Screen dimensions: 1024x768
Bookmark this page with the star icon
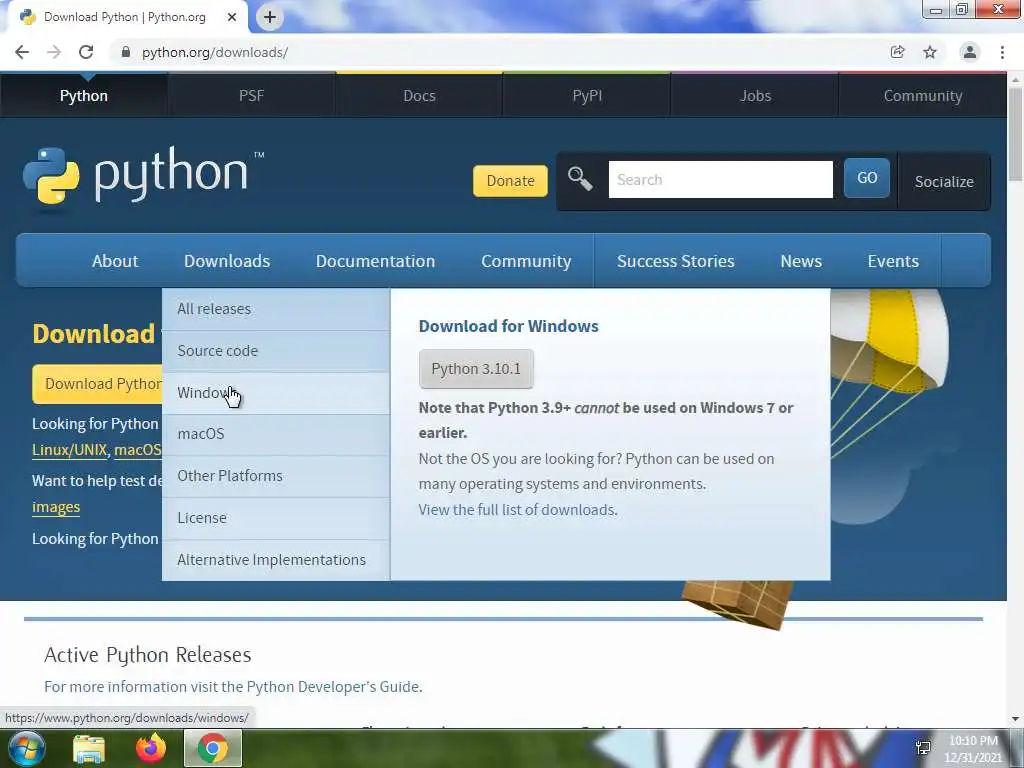click(x=930, y=52)
